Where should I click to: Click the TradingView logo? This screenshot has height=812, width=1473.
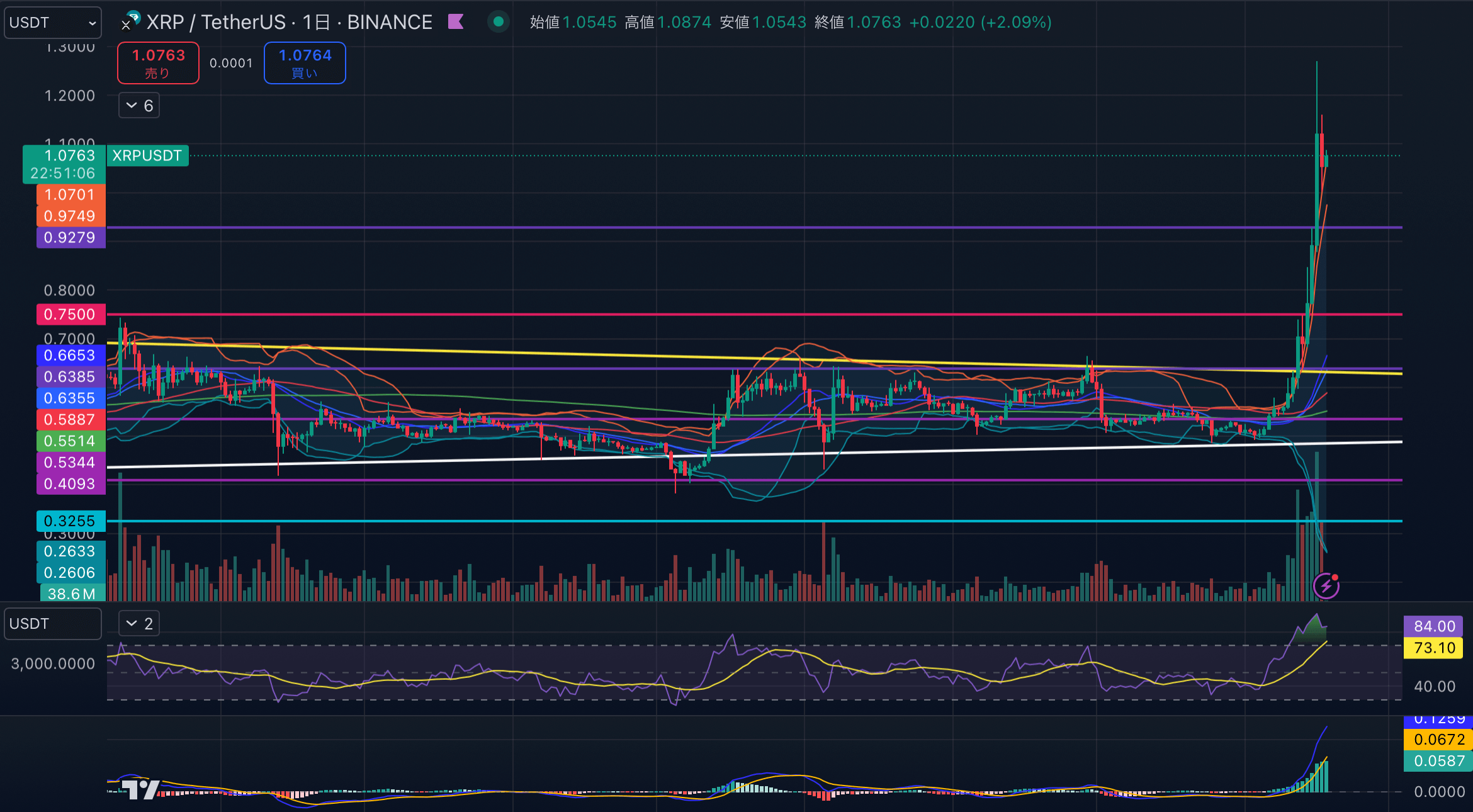(x=140, y=789)
